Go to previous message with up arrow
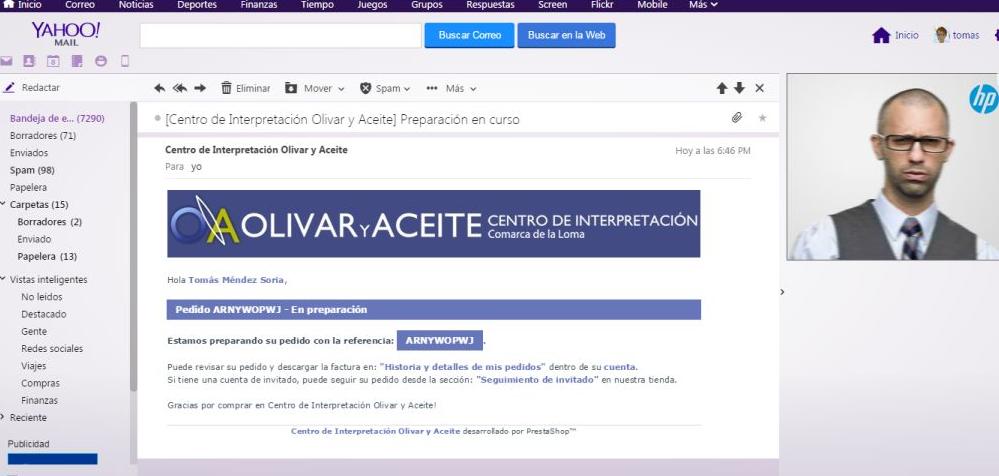Viewport: 999px width, 476px height. coord(722,89)
